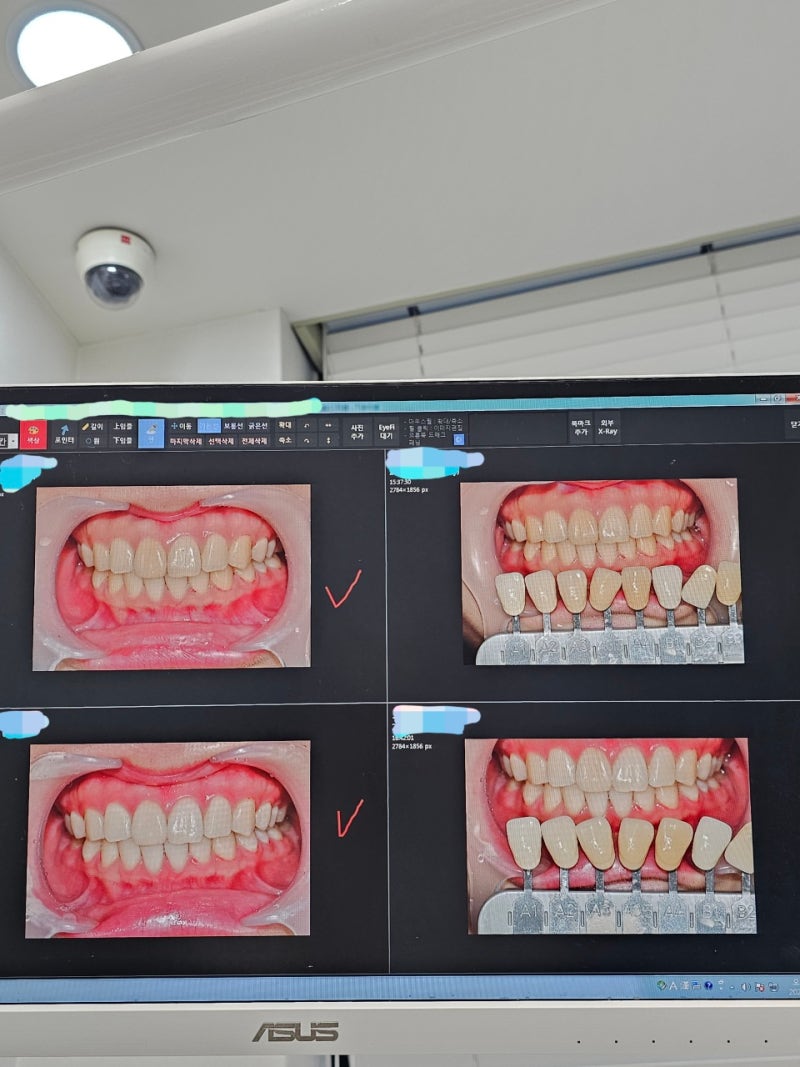Click the blue settings icon beside mouse hints
Viewport: 800px width, 1067px height.
coord(459,440)
